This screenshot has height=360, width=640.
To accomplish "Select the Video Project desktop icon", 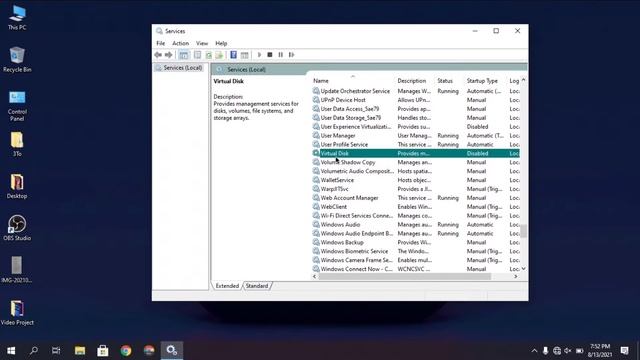I will coord(17,313).
